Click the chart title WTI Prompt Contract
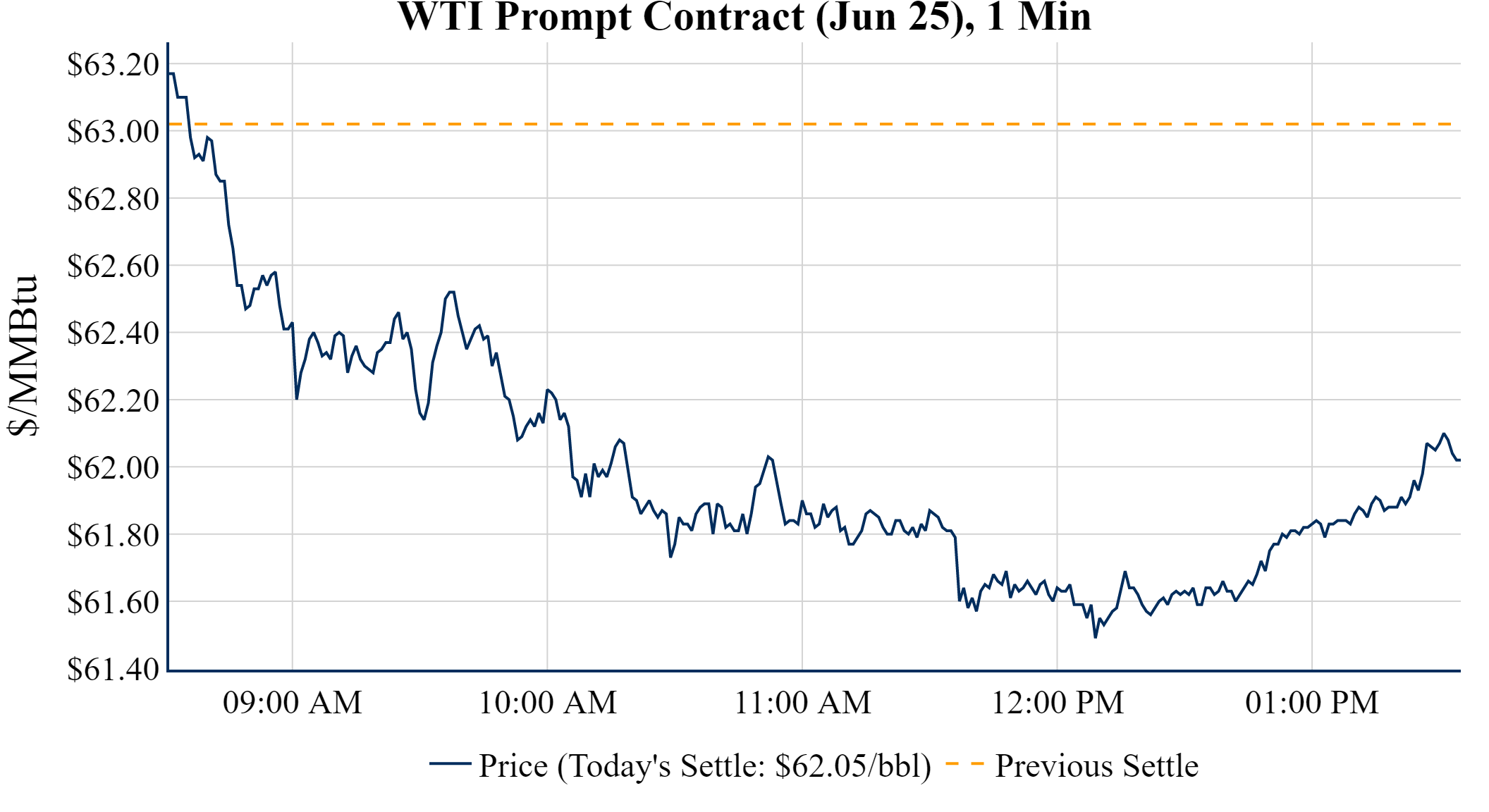Image resolution: width=1489 pixels, height=812 pixels. (744, 17)
